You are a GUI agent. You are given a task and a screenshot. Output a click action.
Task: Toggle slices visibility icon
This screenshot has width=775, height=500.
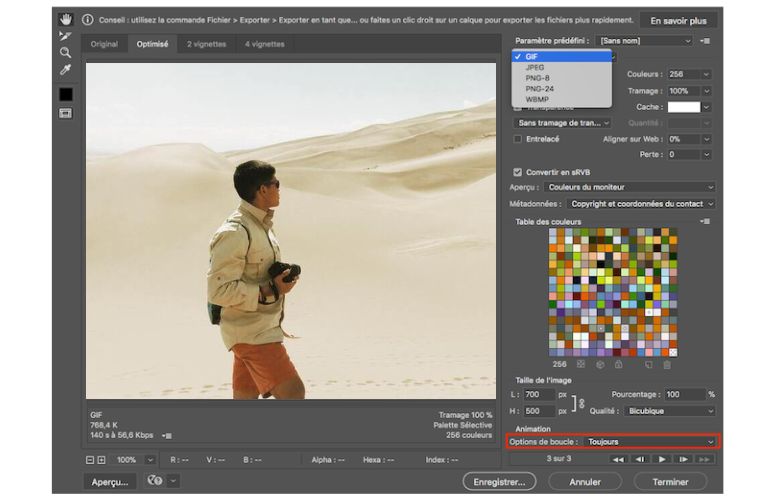tap(65, 114)
